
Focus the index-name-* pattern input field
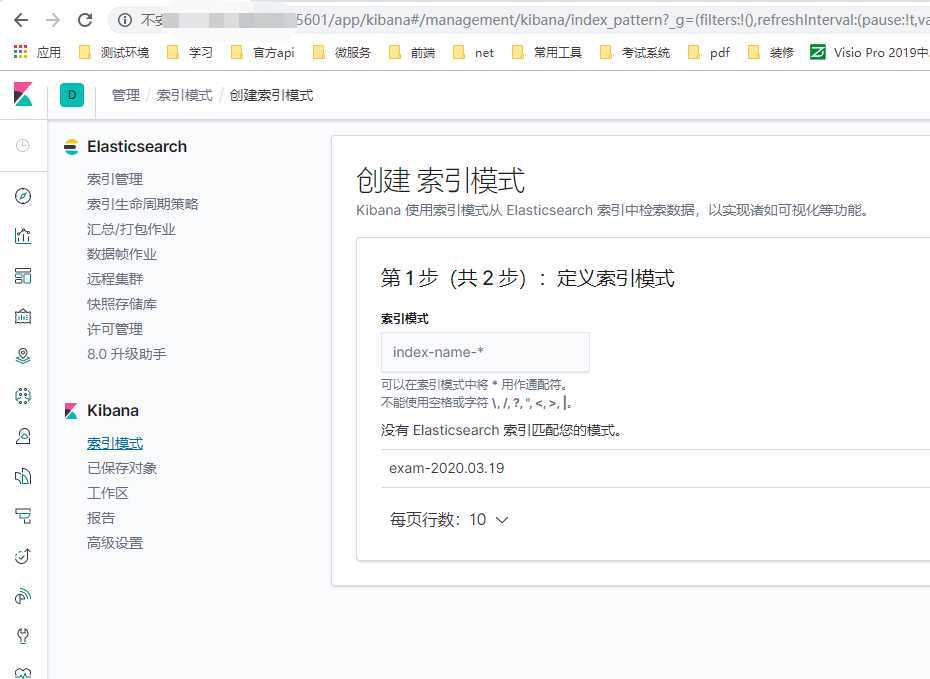pyautogui.click(x=485, y=352)
